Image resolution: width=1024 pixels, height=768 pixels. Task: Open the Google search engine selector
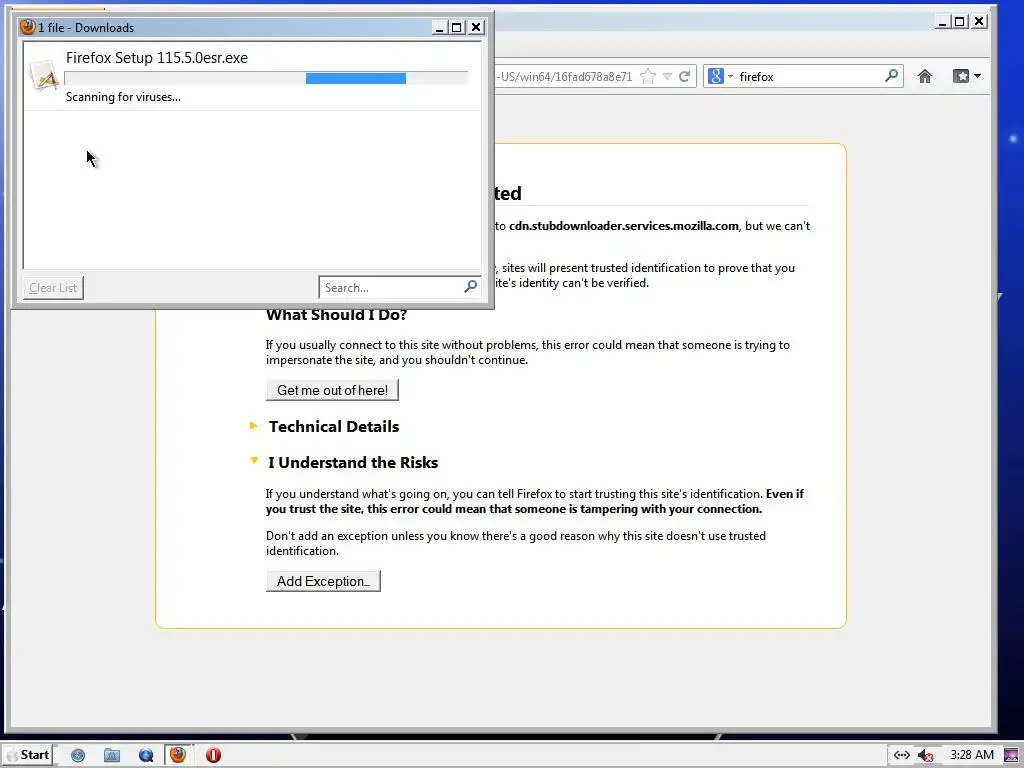coord(720,76)
